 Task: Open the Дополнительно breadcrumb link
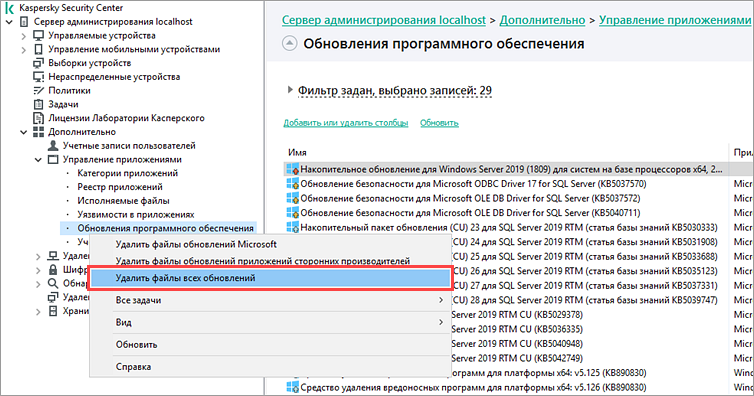(x=542, y=20)
